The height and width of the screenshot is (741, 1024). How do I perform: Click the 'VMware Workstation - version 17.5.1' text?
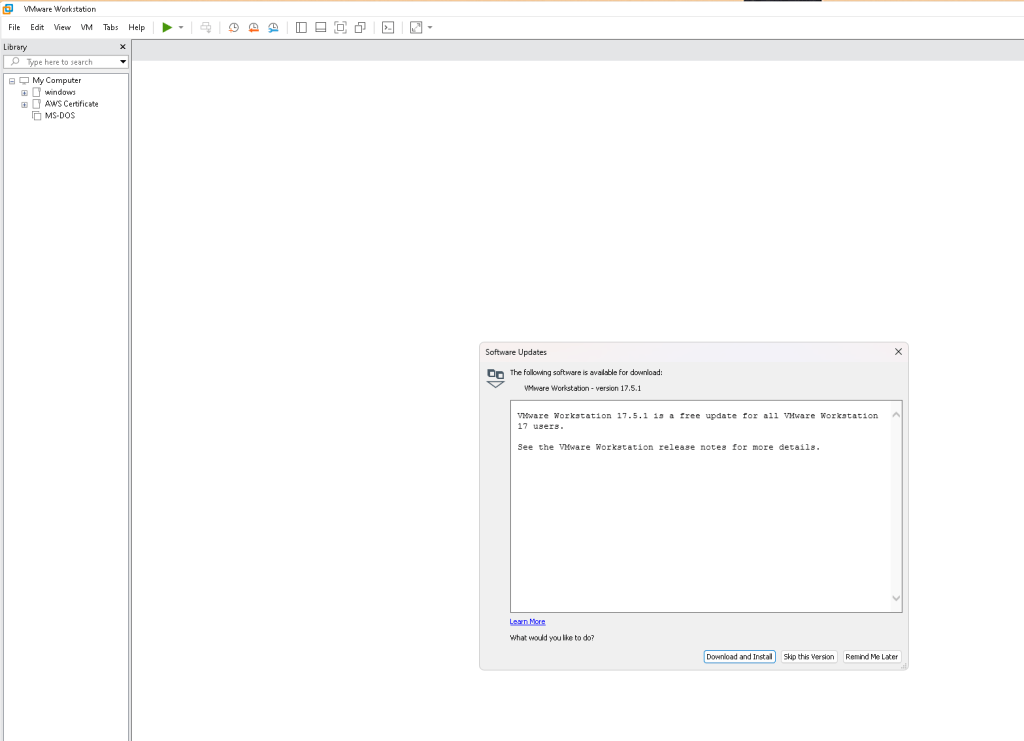[582, 388]
